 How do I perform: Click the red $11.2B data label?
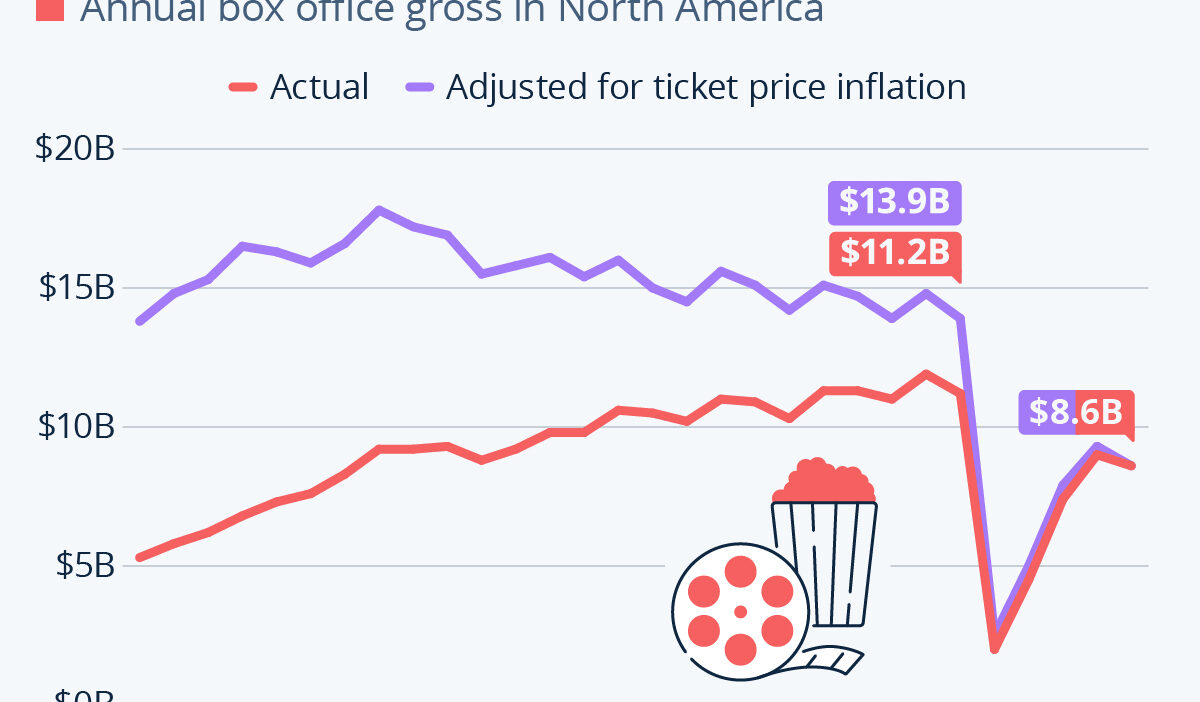894,252
